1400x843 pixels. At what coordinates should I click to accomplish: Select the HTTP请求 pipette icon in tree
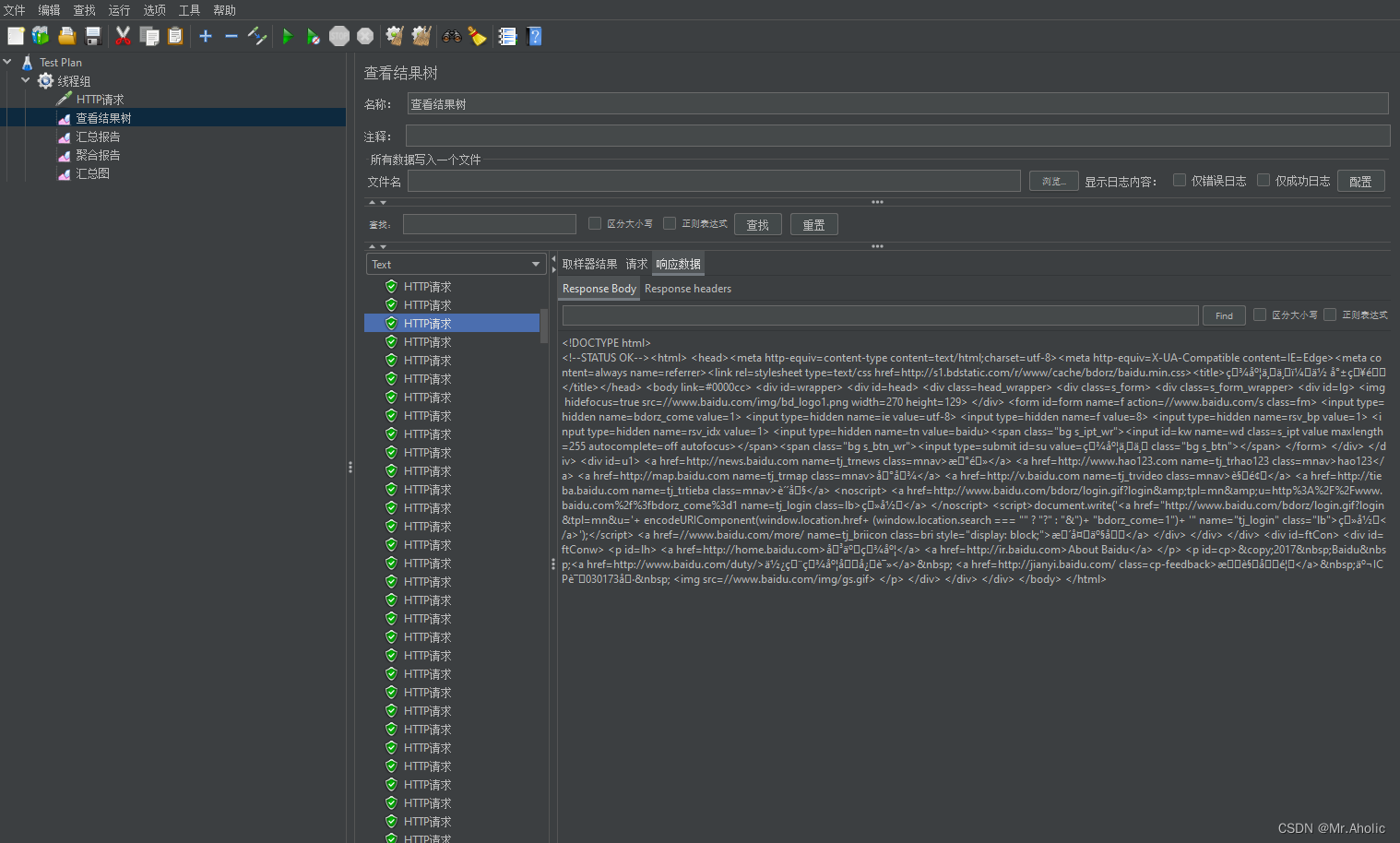(x=64, y=99)
